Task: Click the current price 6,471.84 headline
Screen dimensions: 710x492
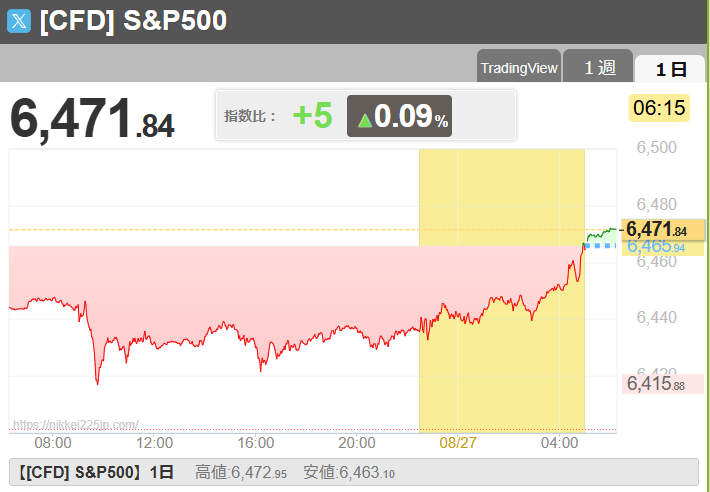Action: tap(92, 119)
